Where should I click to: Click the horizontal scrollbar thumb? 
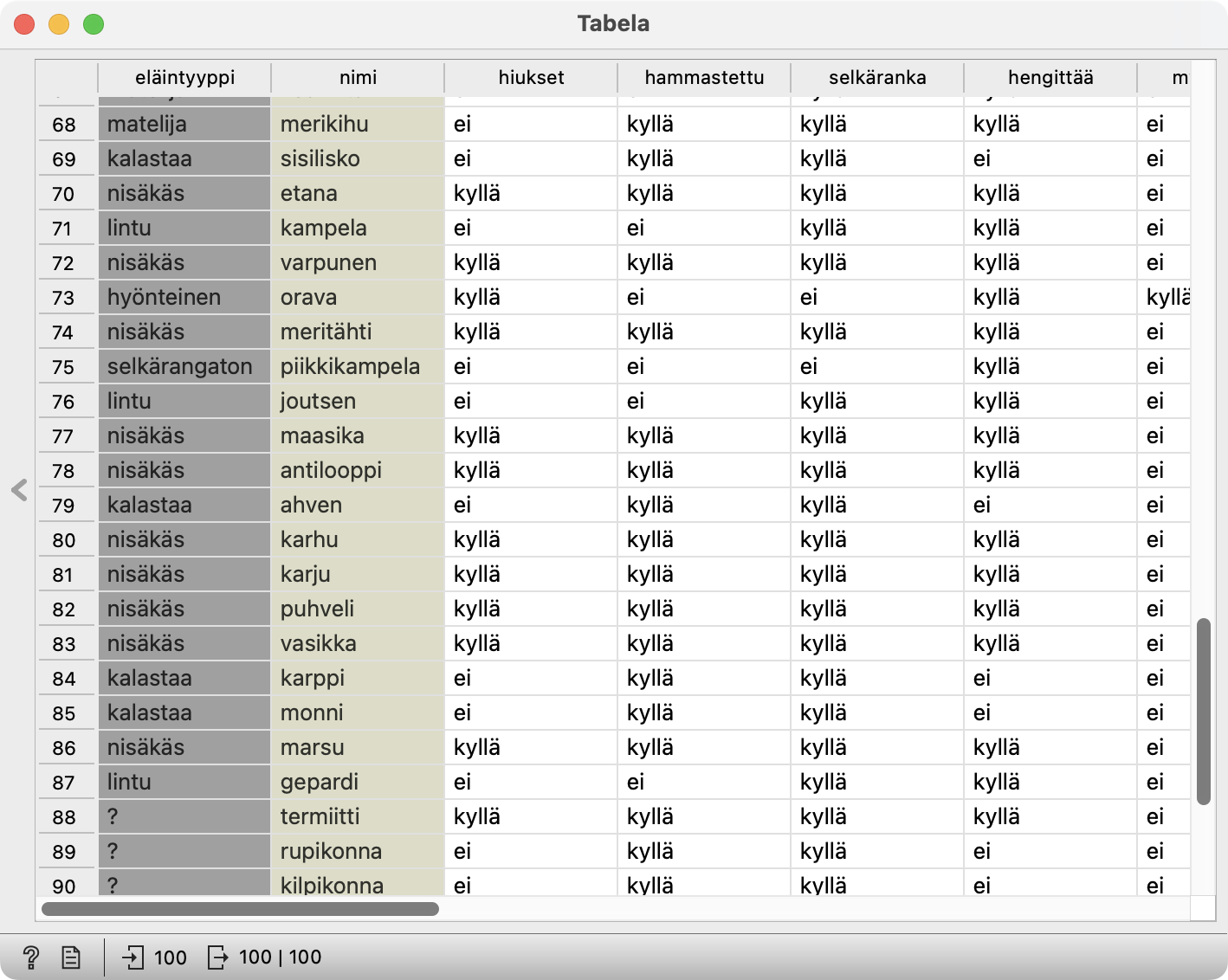(x=240, y=908)
